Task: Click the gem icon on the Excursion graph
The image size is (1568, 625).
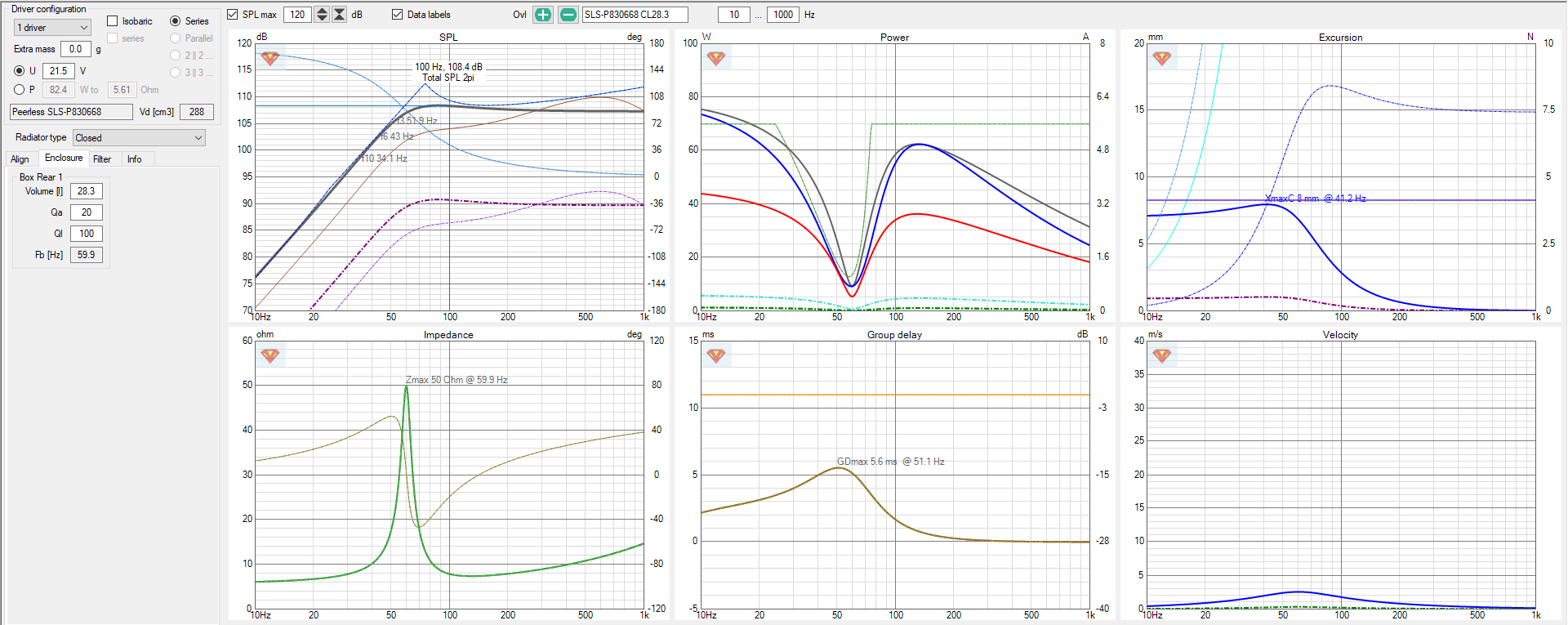Action: pos(1162,58)
